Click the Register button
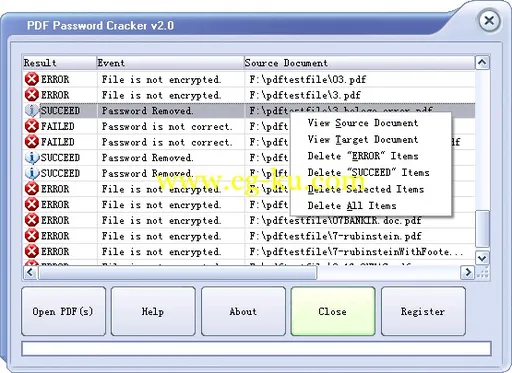Screen dimensions: 512x373 click(x=423, y=311)
